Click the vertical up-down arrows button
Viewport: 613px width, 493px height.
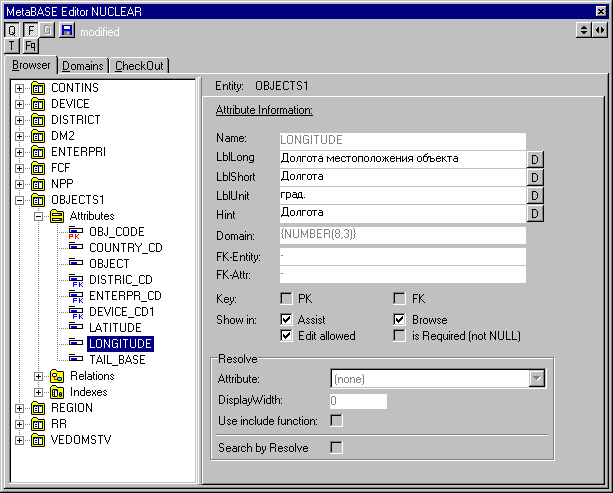pyautogui.click(x=585, y=31)
